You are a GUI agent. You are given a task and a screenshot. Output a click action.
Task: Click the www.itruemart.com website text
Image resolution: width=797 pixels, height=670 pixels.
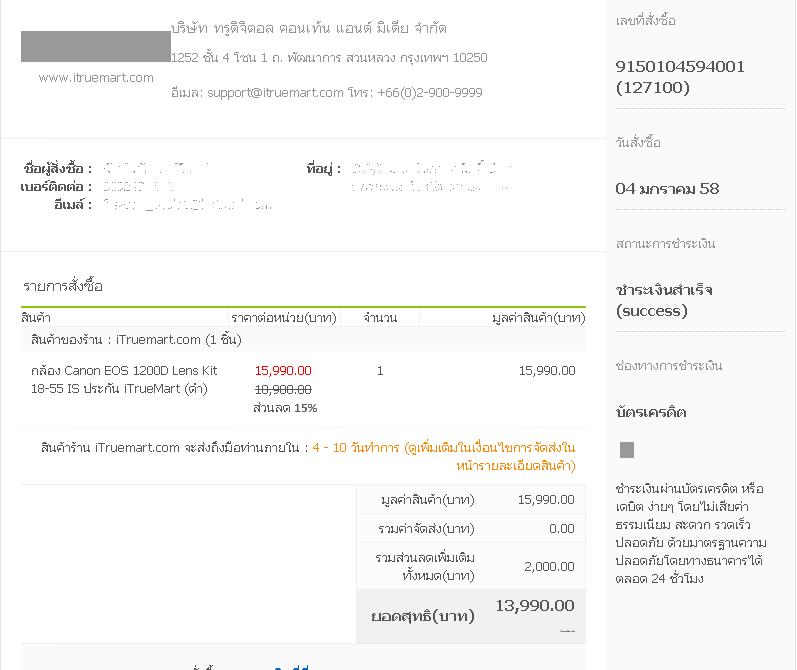click(x=96, y=78)
